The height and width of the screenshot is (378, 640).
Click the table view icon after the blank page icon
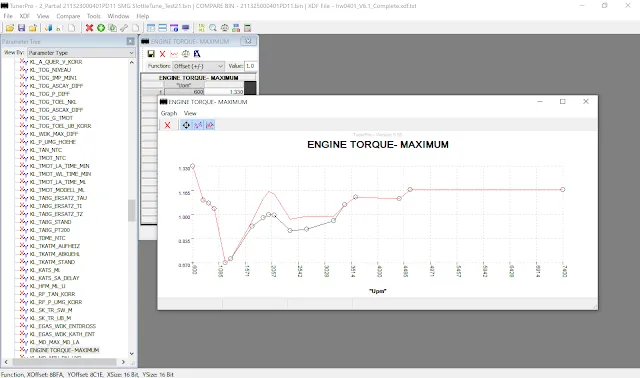(151, 28)
